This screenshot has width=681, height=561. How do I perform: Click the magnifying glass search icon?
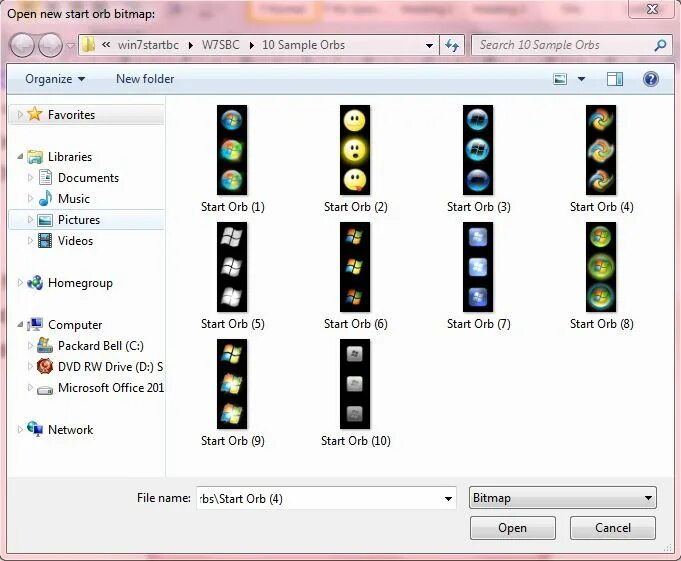[x=660, y=45]
